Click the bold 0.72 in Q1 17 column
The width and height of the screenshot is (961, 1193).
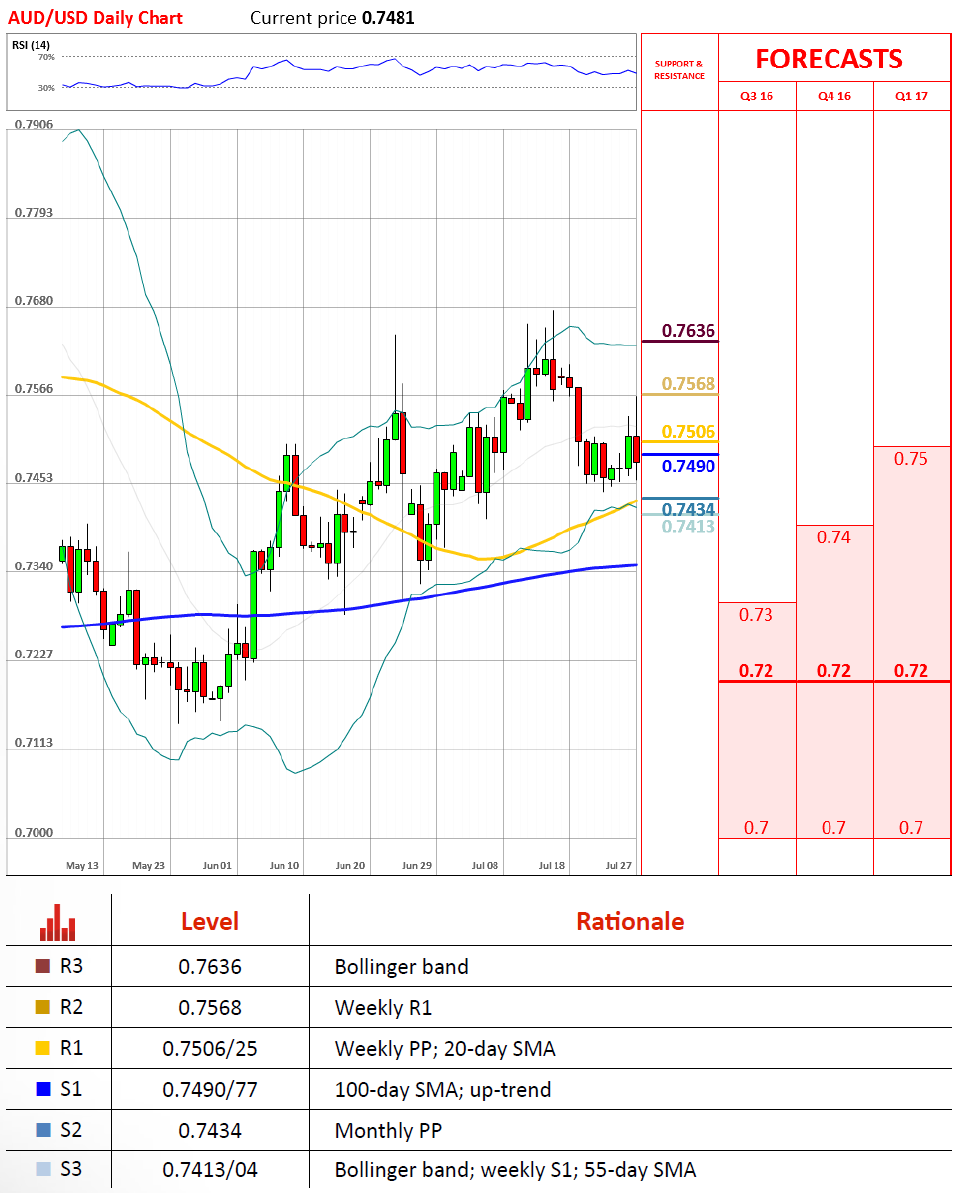(911, 670)
